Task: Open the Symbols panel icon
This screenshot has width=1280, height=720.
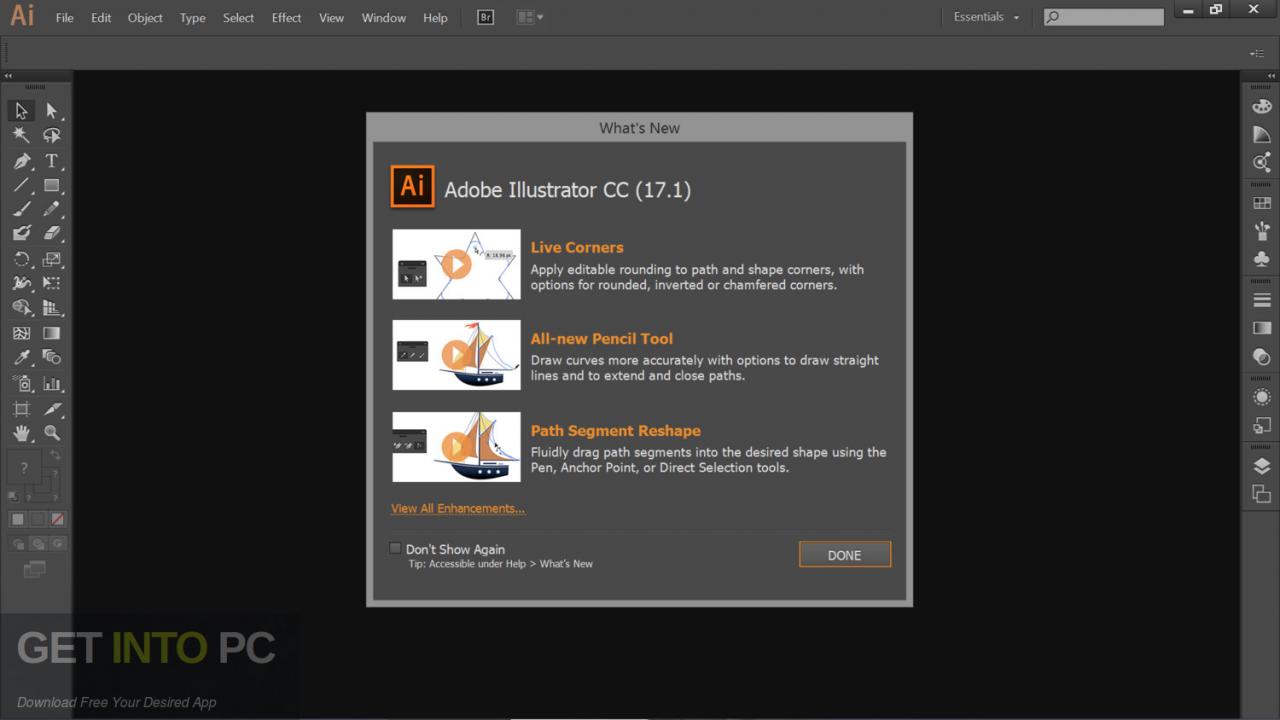Action: [1262, 259]
